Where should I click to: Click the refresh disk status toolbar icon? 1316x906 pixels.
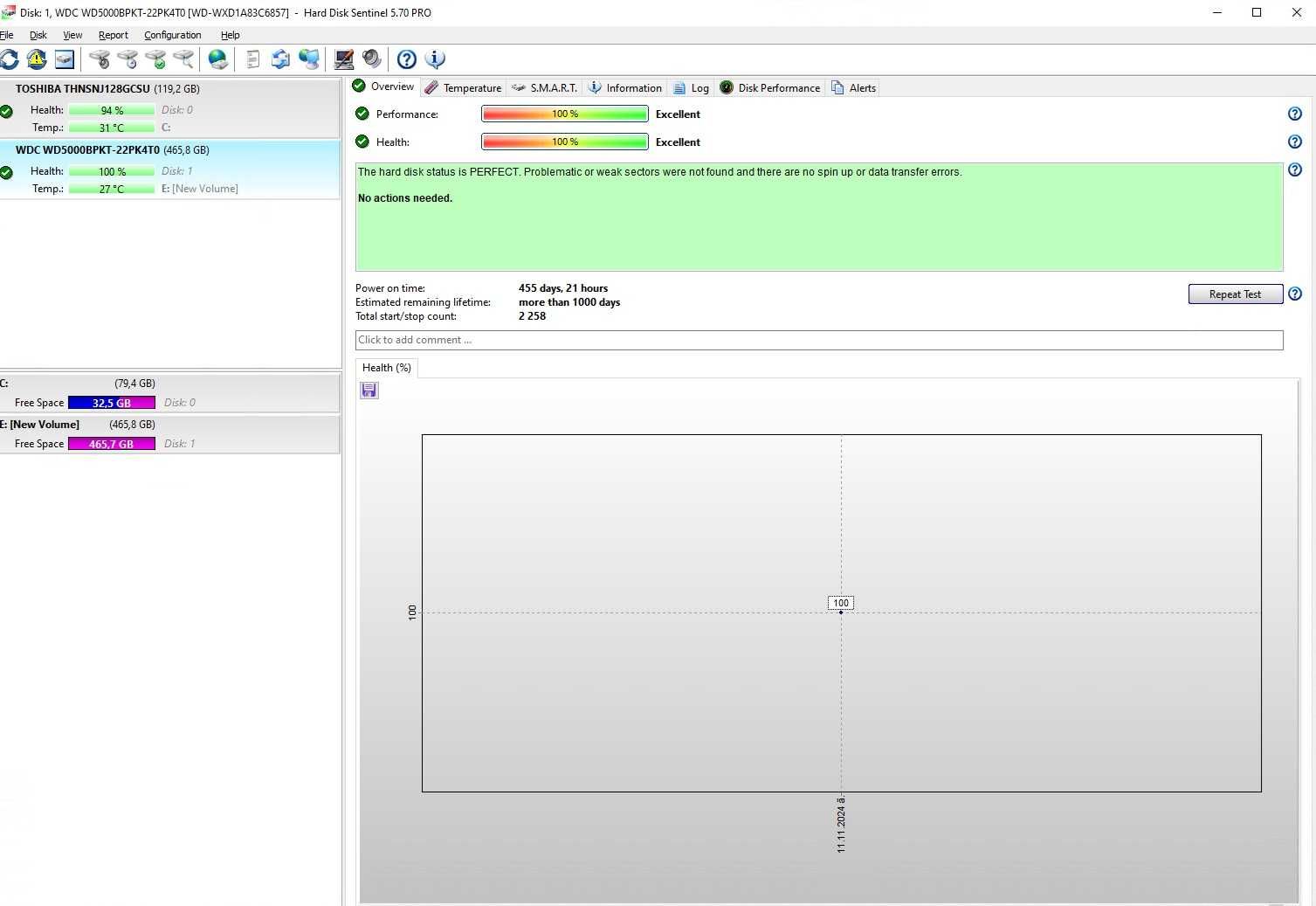pyautogui.click(x=9, y=59)
